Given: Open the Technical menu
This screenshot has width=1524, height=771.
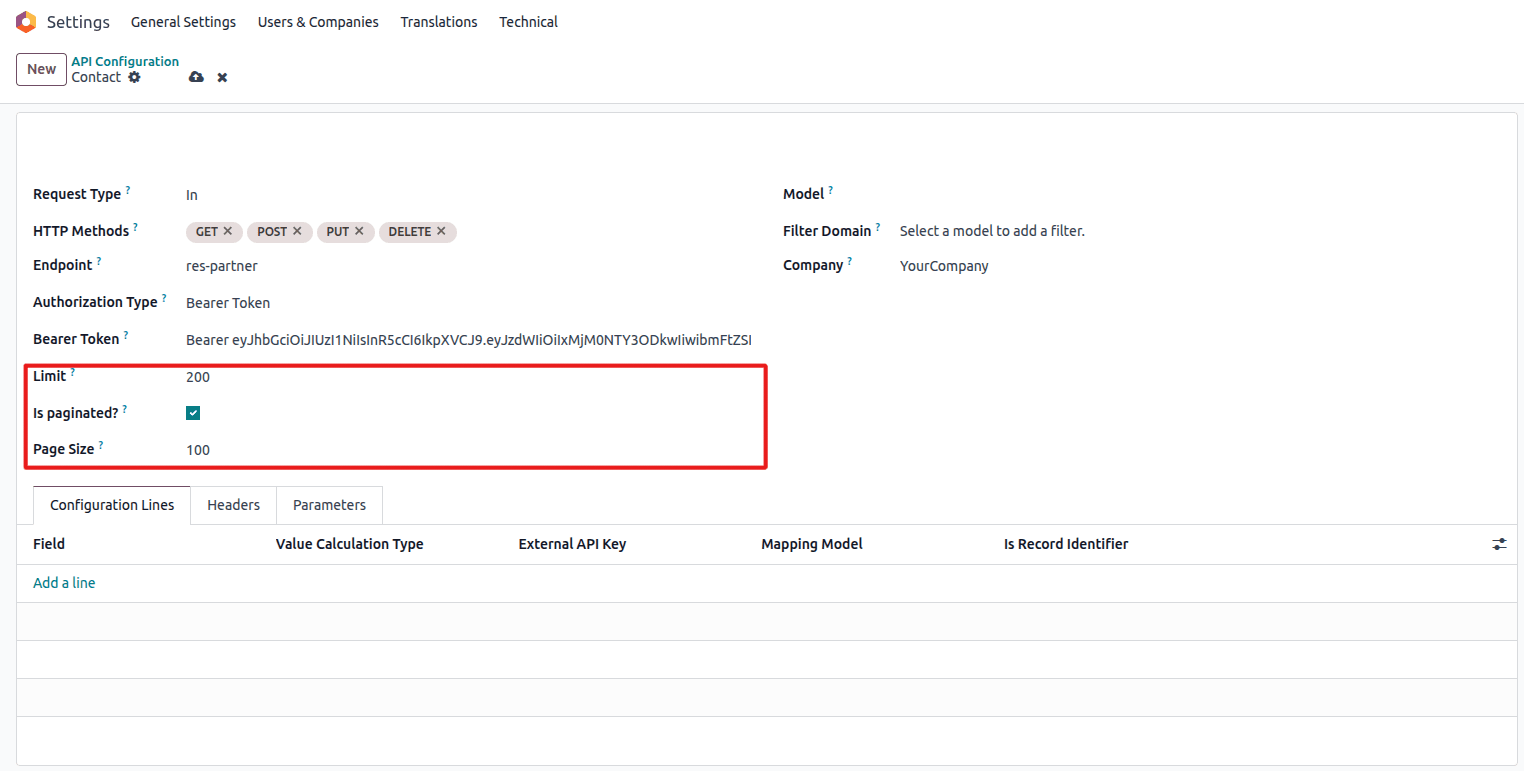Looking at the screenshot, I should pos(528,22).
